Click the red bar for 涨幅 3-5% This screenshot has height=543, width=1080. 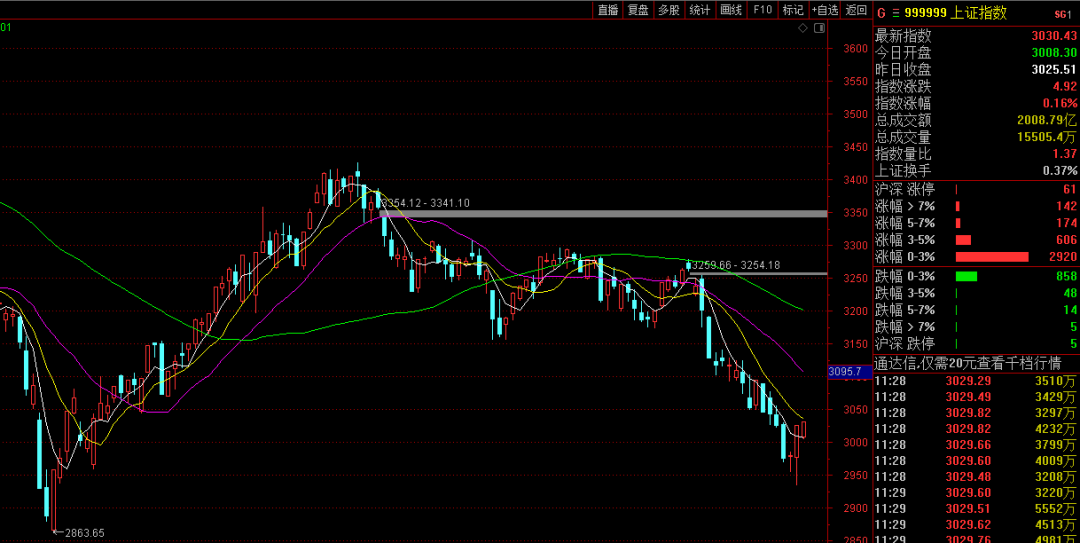(x=963, y=240)
